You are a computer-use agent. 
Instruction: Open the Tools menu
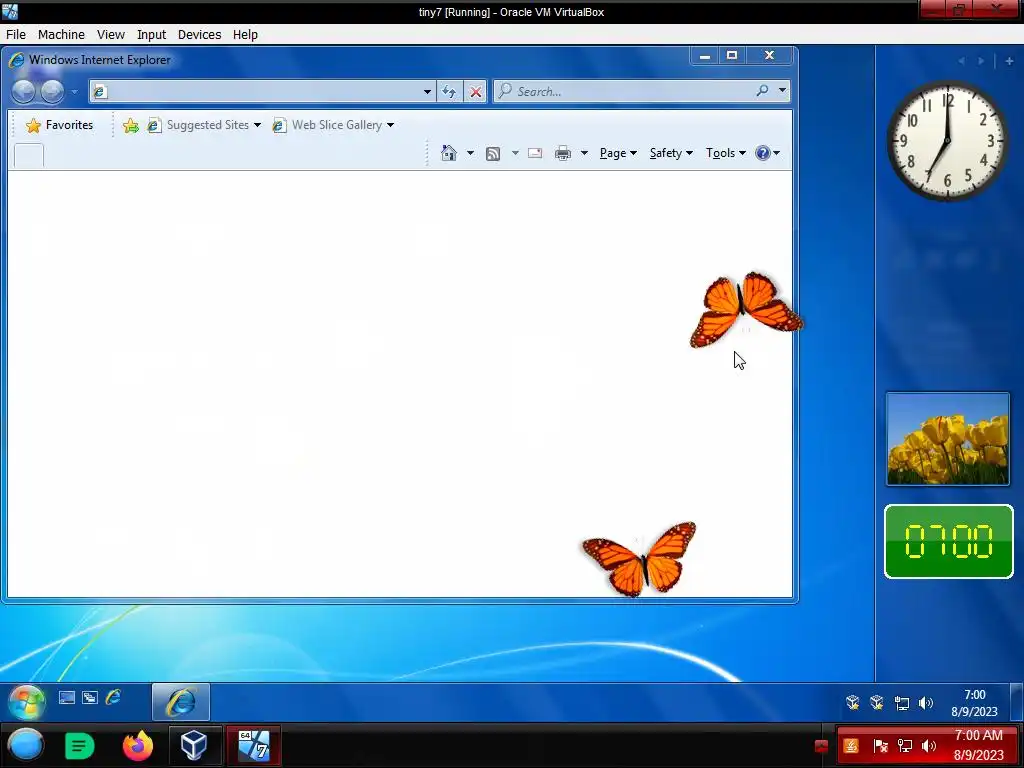pyautogui.click(x=726, y=153)
